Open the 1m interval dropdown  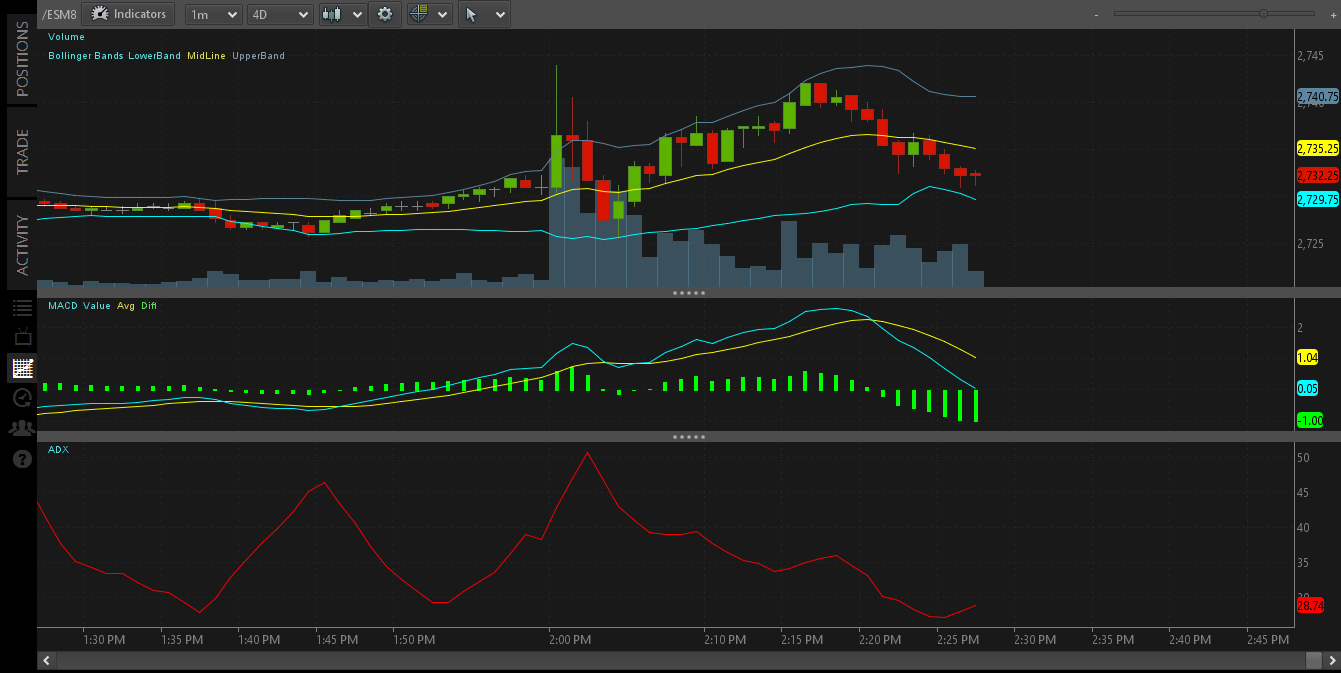point(214,15)
